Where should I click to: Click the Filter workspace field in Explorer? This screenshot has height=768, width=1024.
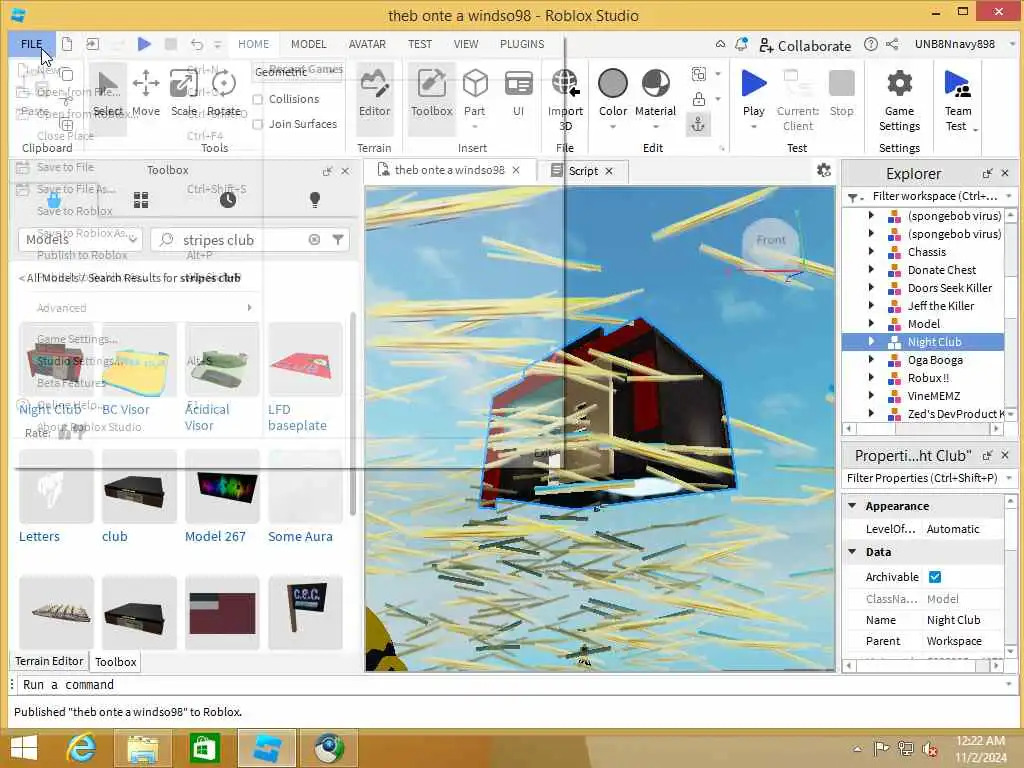[933, 196]
